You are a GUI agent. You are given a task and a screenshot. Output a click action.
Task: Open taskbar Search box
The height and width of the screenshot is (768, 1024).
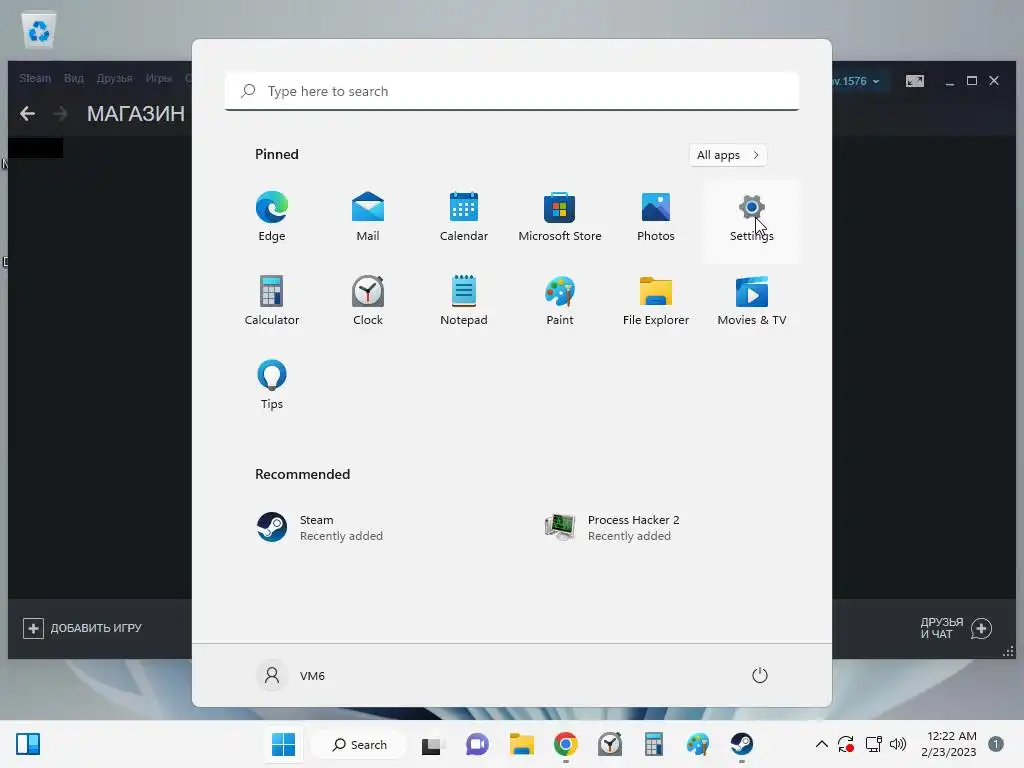[x=359, y=744]
